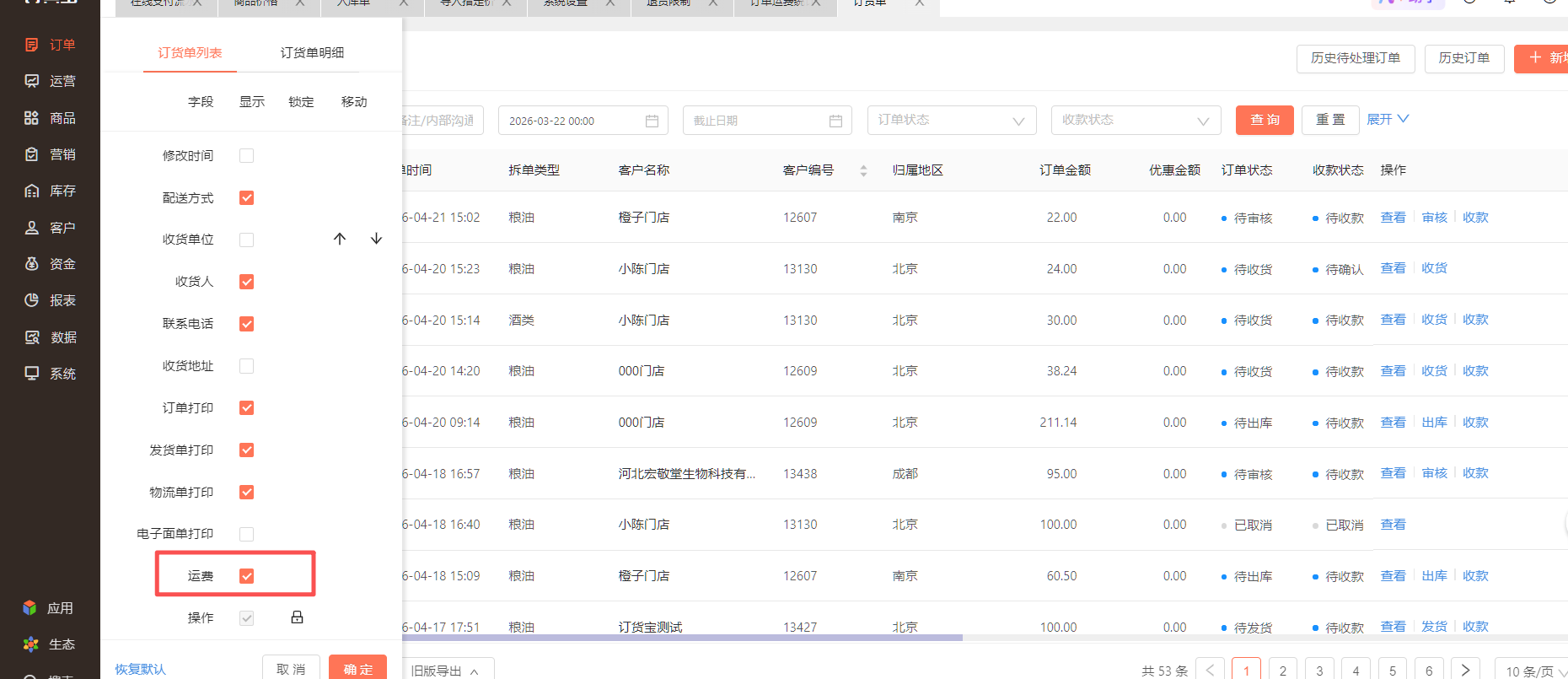Image resolution: width=1568 pixels, height=679 pixels.
Task: Open the 报表 sidebar icon
Action: [32, 300]
